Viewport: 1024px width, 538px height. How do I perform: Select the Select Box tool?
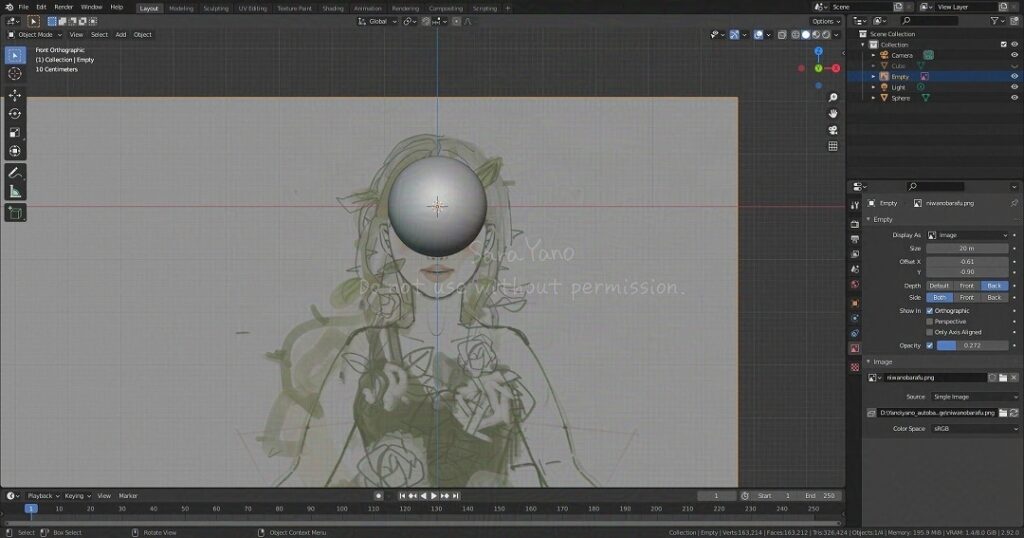tap(15, 55)
